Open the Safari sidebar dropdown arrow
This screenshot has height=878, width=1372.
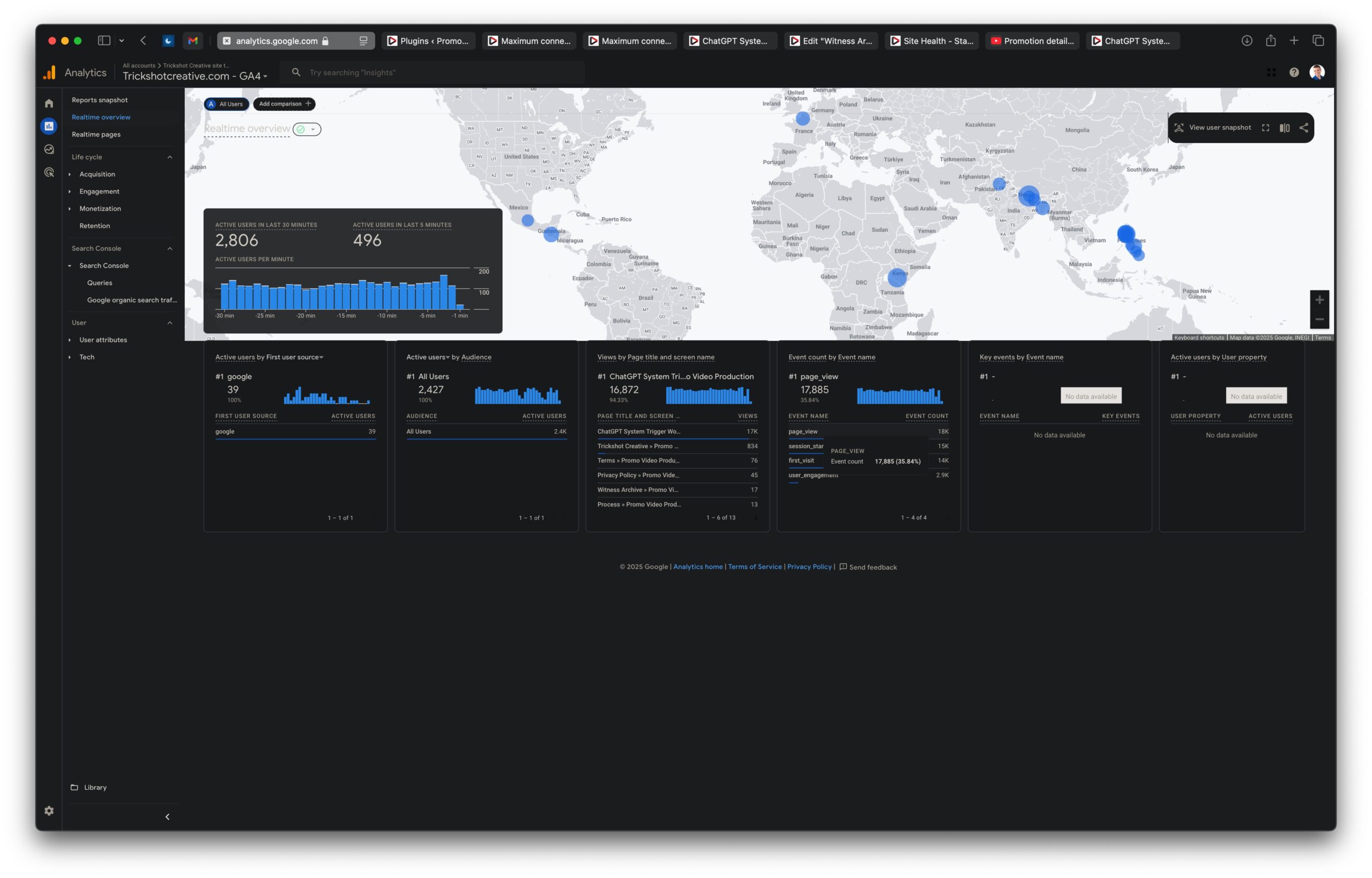click(x=122, y=41)
